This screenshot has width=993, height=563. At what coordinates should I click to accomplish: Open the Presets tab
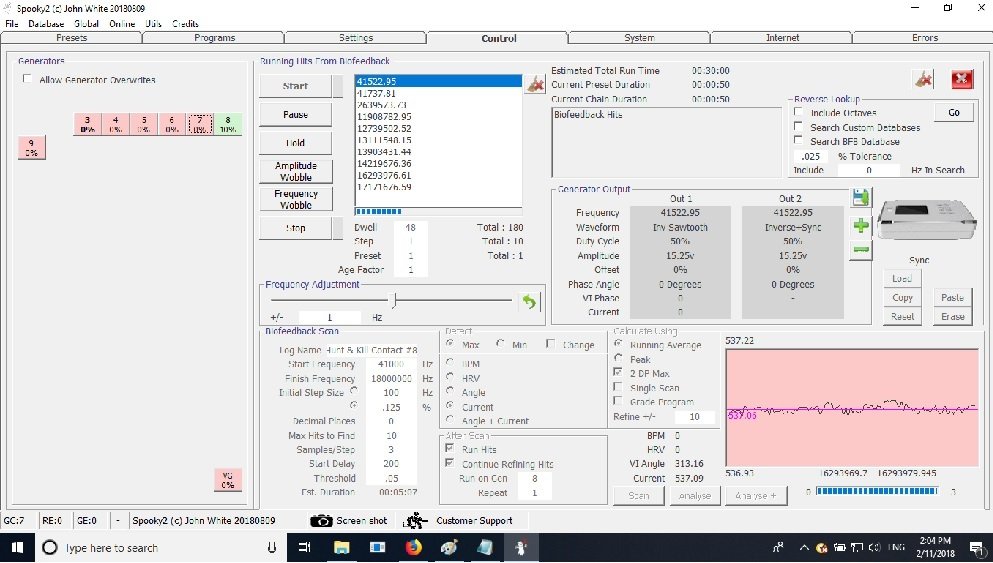pyautogui.click(x=72, y=38)
